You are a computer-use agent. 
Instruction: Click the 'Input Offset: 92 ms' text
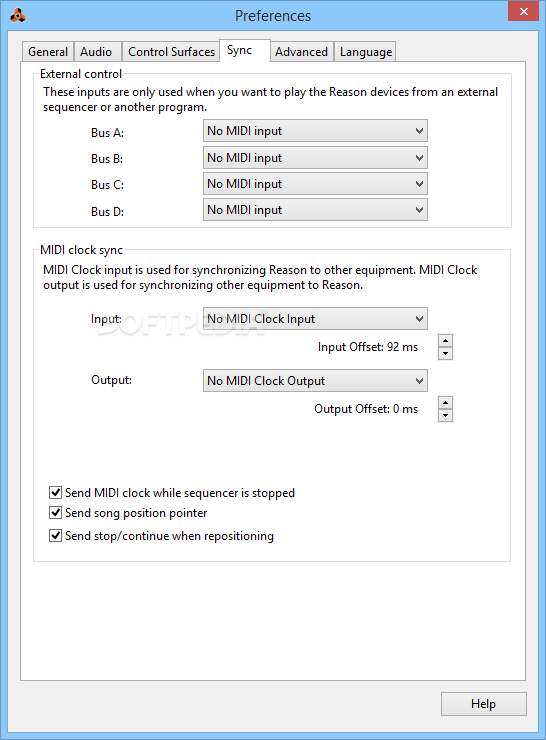(368, 347)
